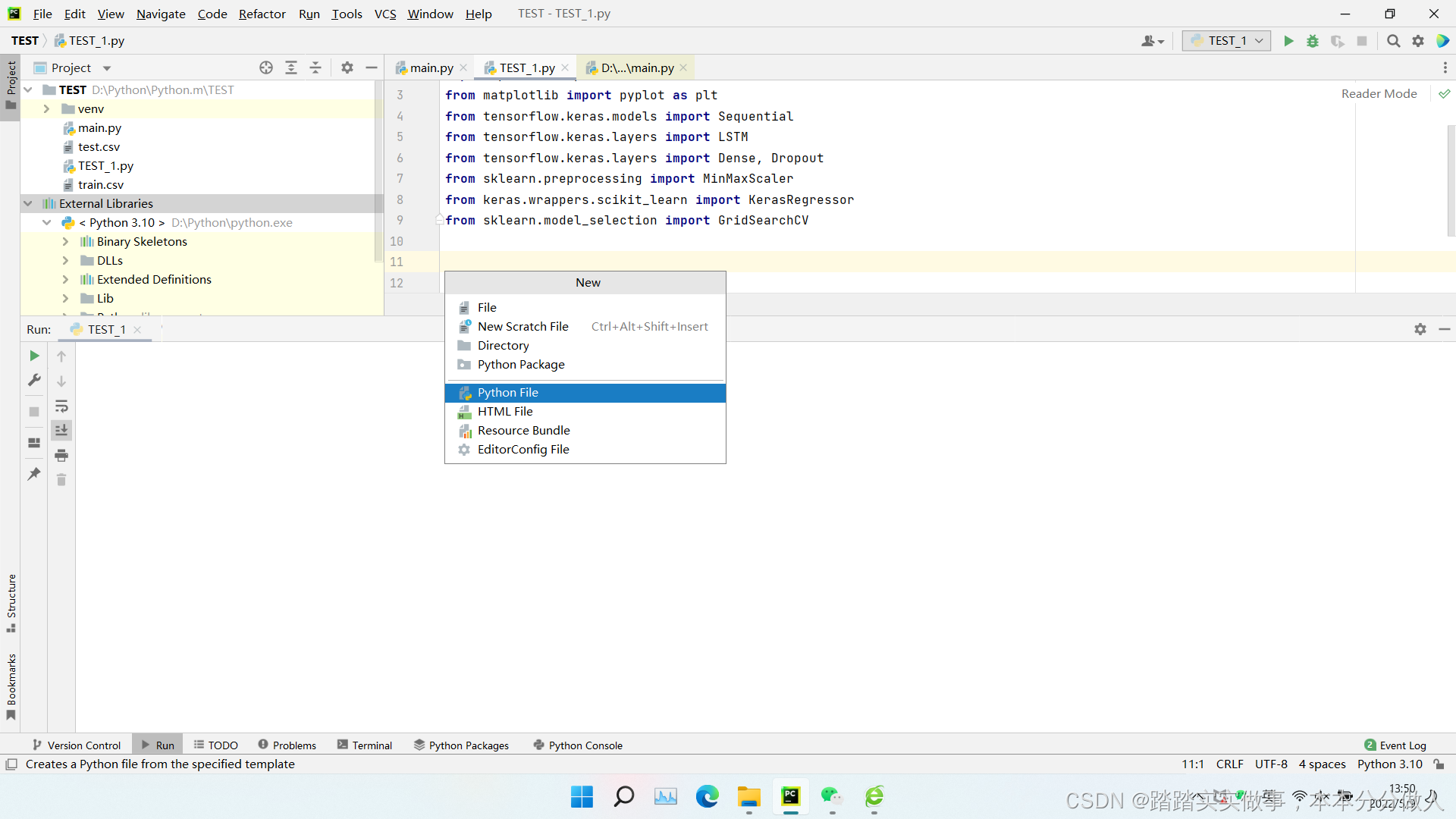Open the Terminal tool window
The width and height of the screenshot is (1456, 819).
365,745
